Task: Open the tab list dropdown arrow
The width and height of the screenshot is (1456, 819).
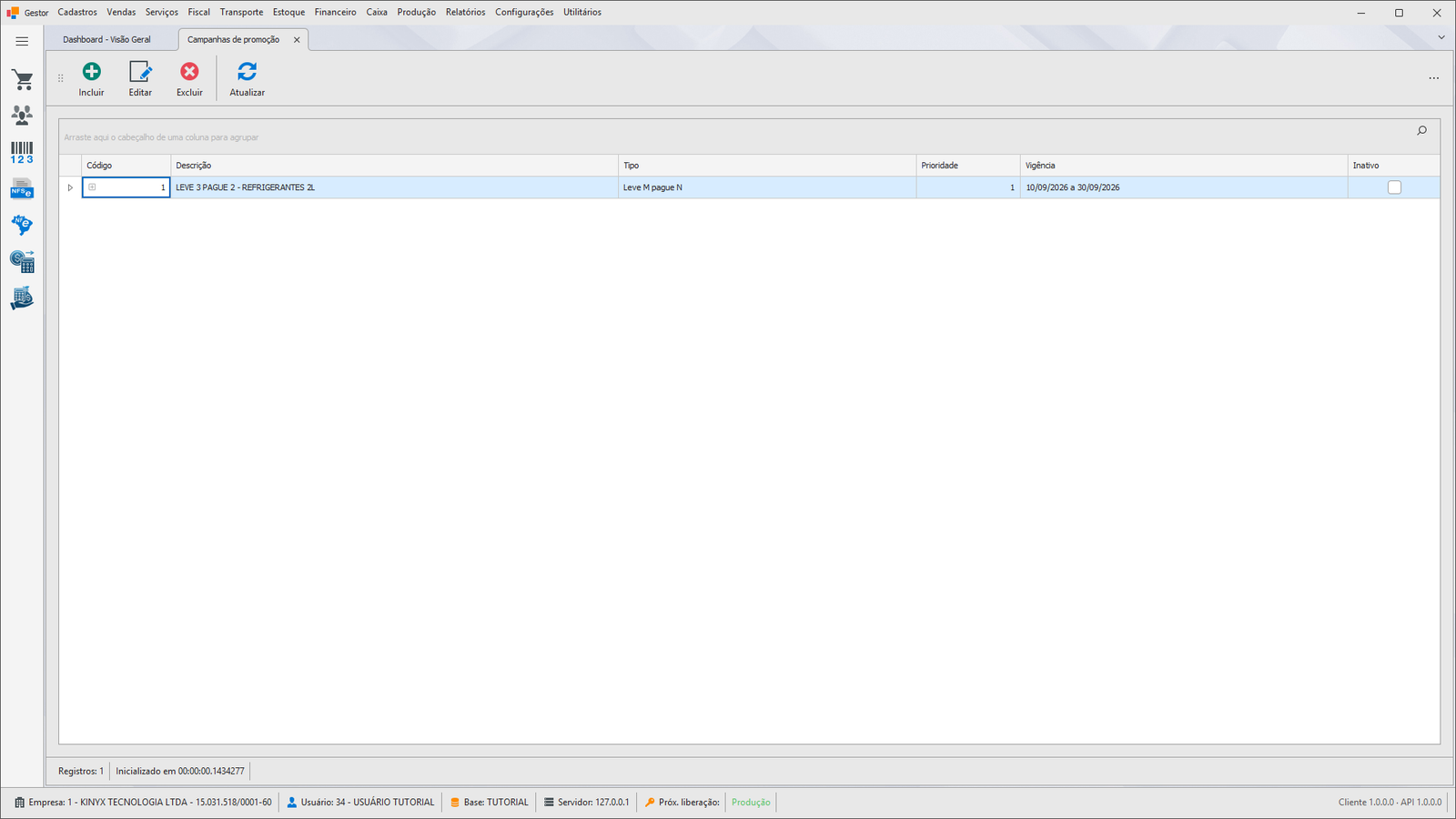Action: point(1441,37)
